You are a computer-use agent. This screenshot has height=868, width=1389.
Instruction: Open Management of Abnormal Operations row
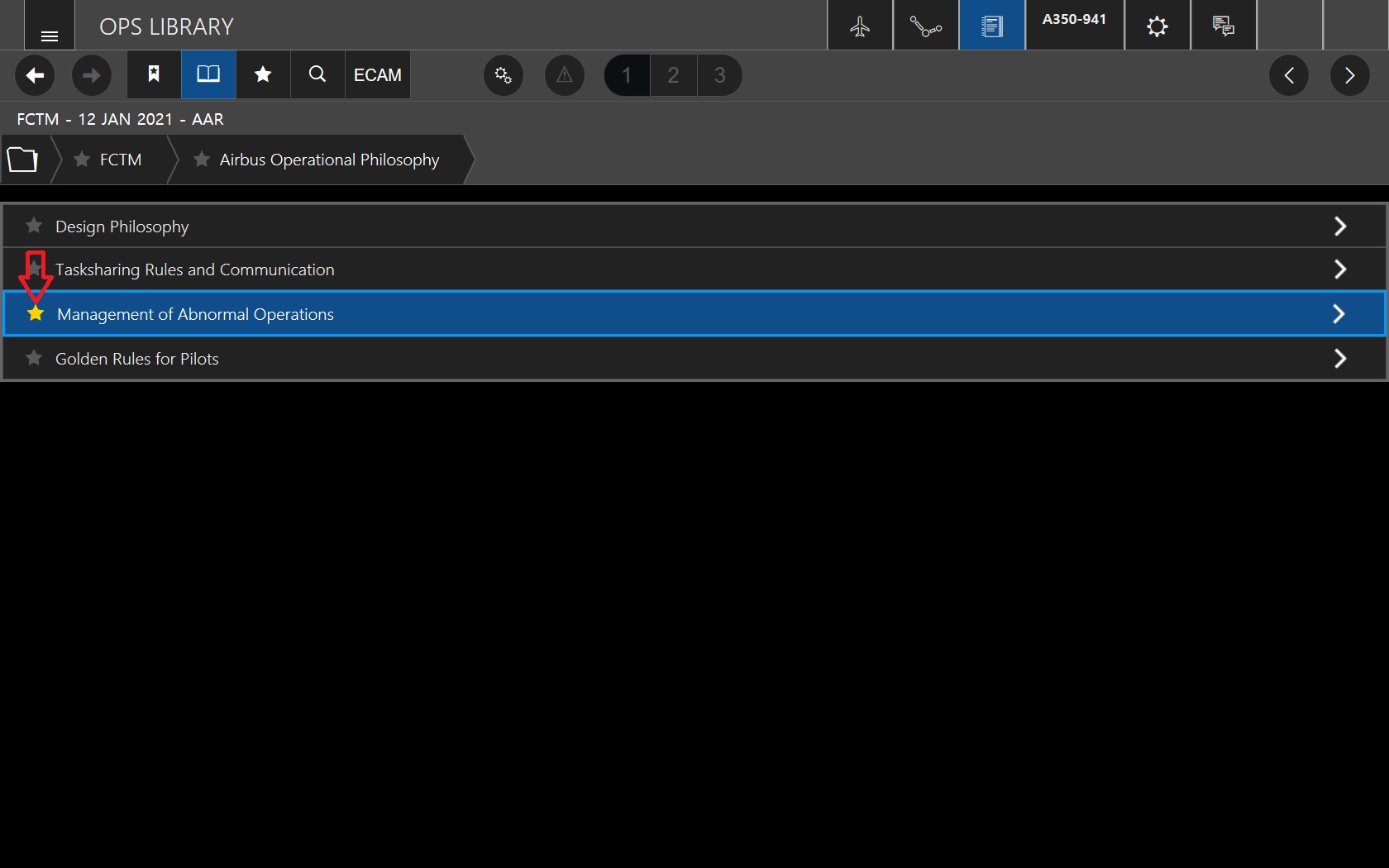coord(694,313)
